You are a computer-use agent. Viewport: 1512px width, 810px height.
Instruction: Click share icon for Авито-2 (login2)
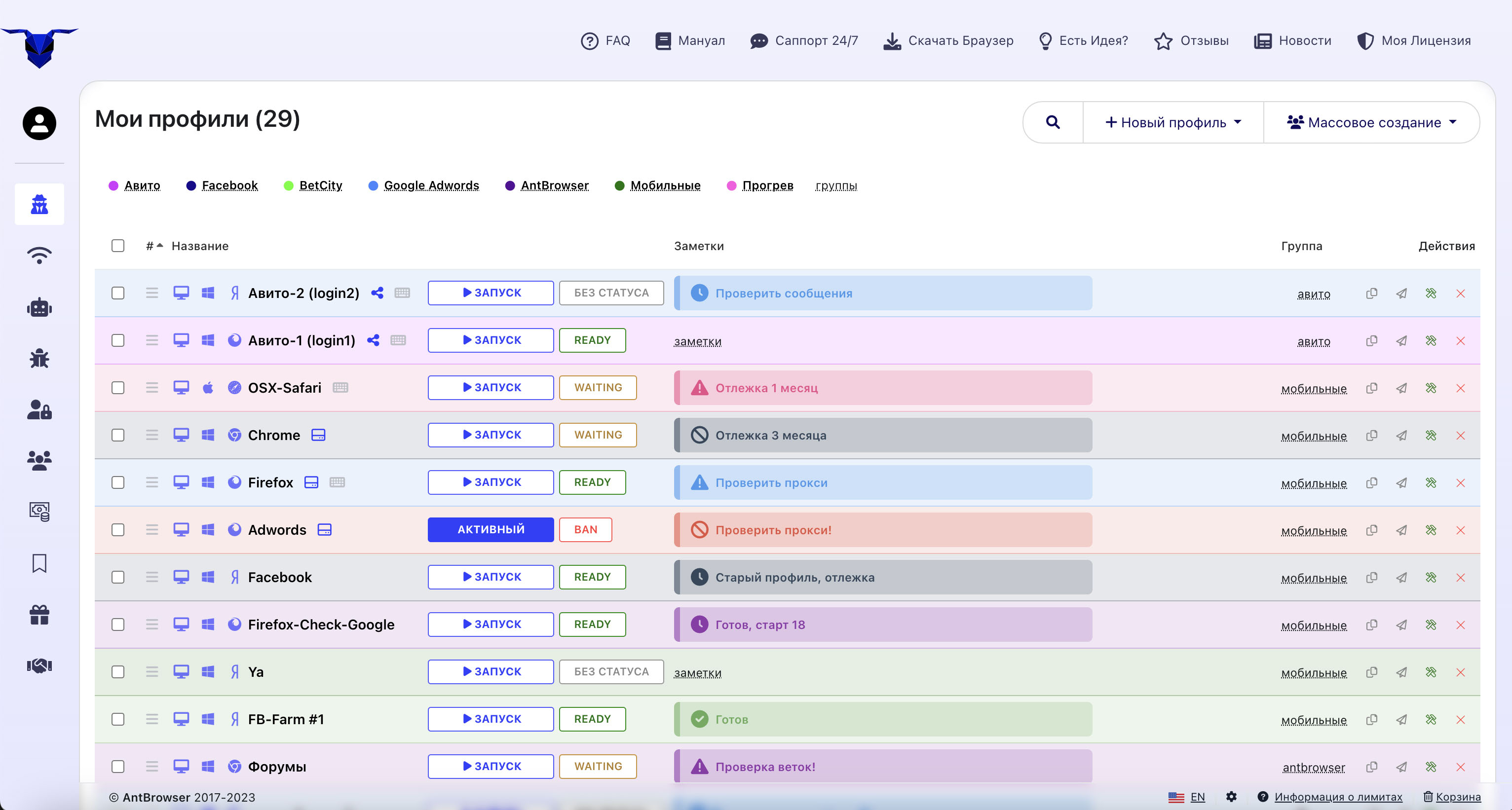tap(378, 293)
